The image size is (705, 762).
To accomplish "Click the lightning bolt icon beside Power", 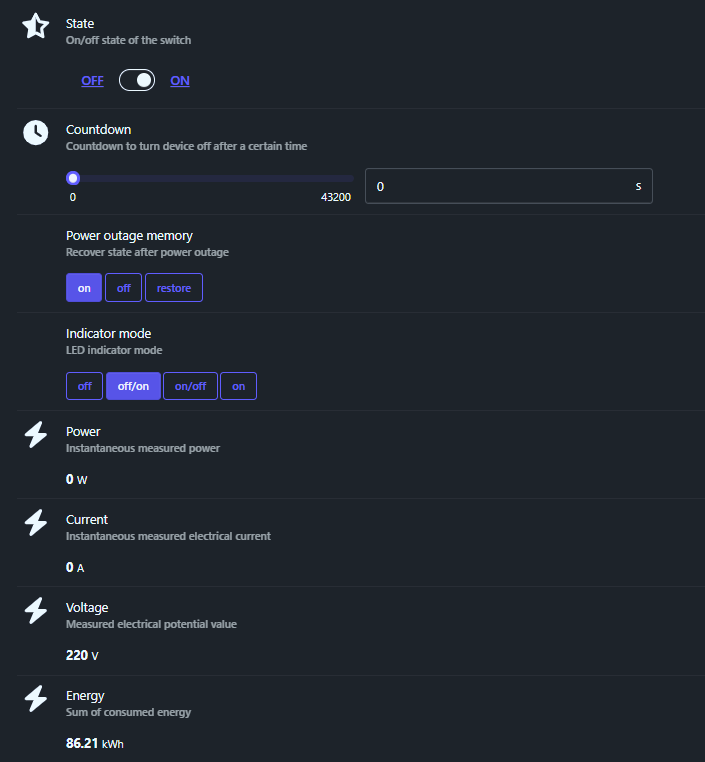I will point(36,435).
